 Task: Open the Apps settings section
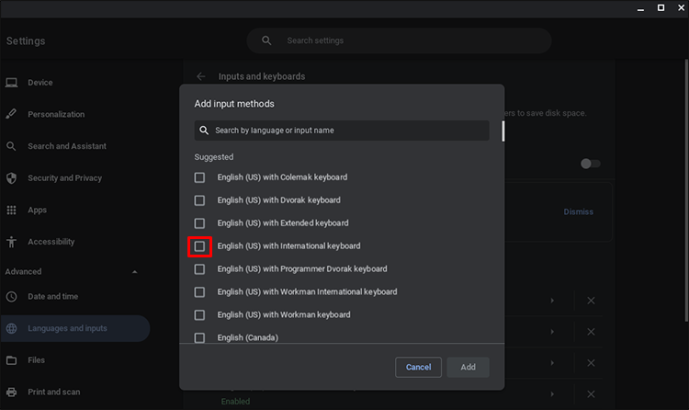point(37,210)
